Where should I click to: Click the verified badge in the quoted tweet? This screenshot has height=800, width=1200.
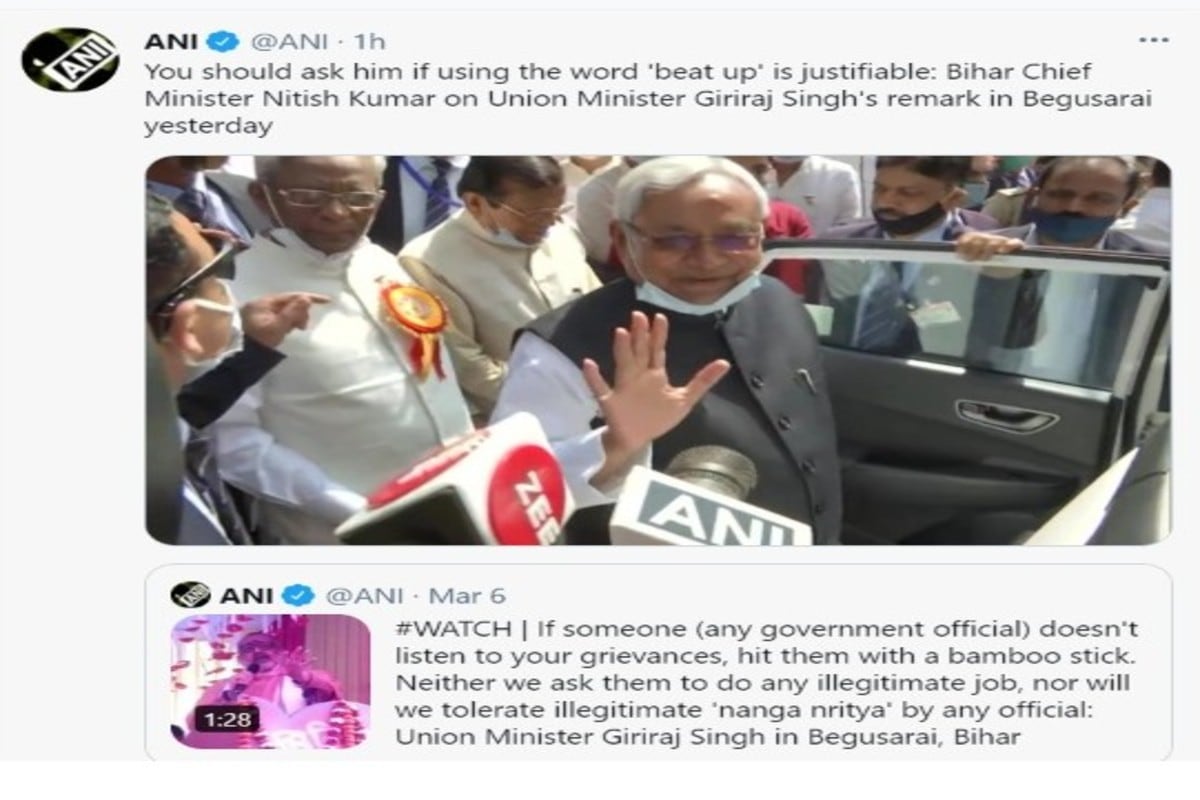pos(298,596)
